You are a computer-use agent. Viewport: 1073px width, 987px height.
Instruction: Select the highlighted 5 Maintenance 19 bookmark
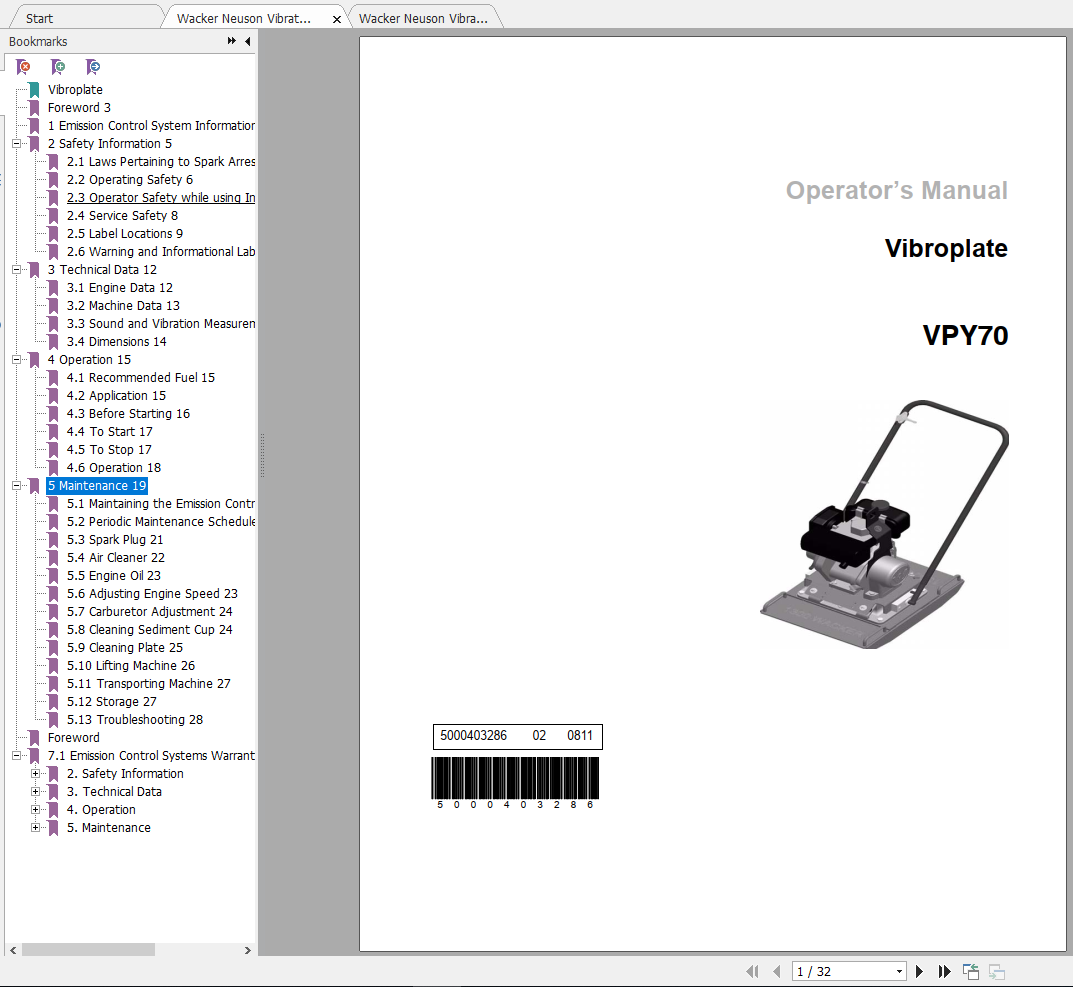click(97, 485)
